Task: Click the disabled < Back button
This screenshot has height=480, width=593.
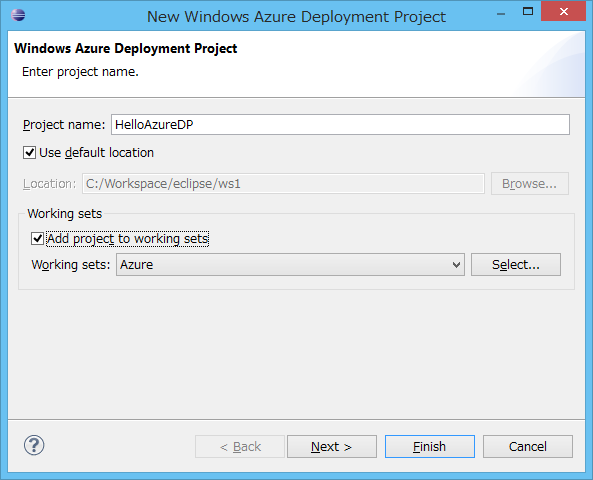Action: click(x=240, y=446)
